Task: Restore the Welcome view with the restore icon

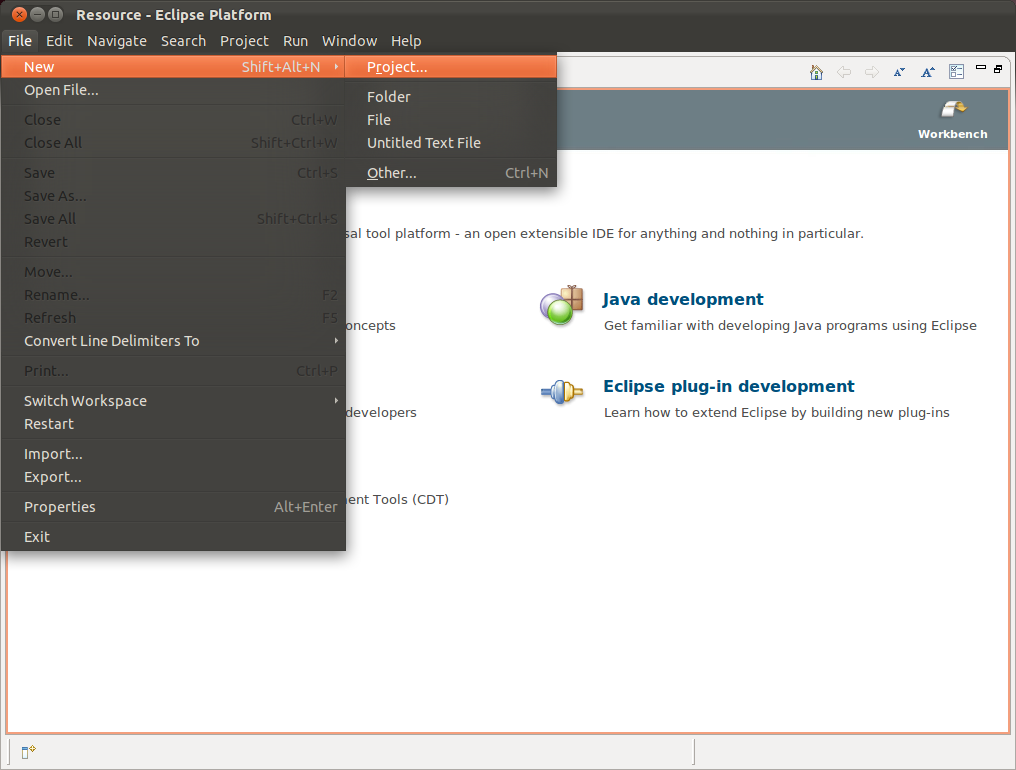Action: (998, 68)
